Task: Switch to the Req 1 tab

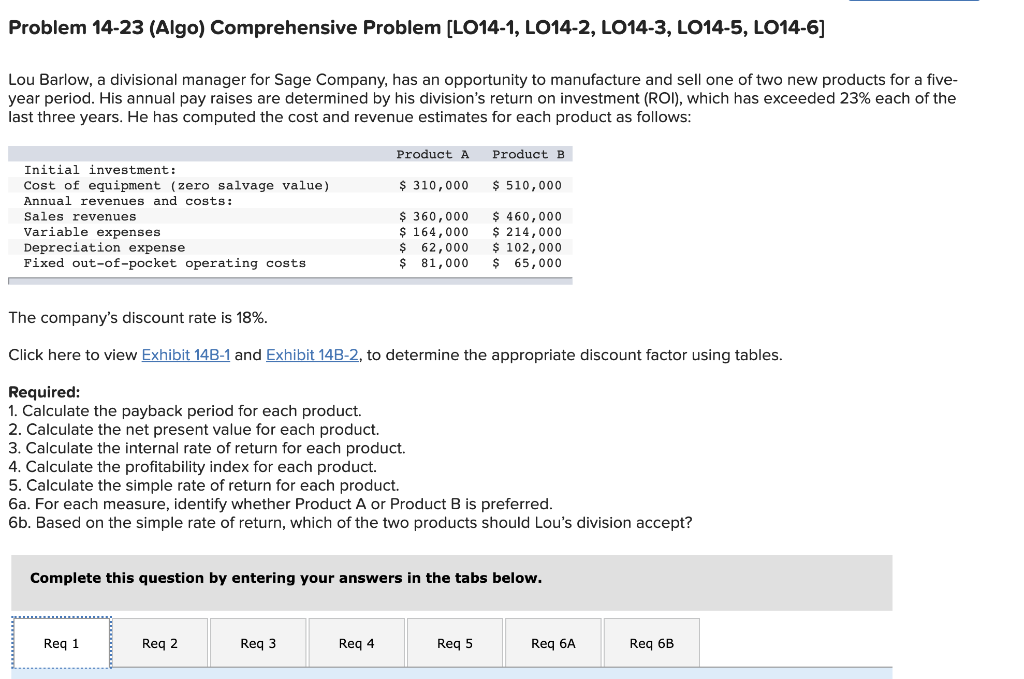Action: point(61,643)
